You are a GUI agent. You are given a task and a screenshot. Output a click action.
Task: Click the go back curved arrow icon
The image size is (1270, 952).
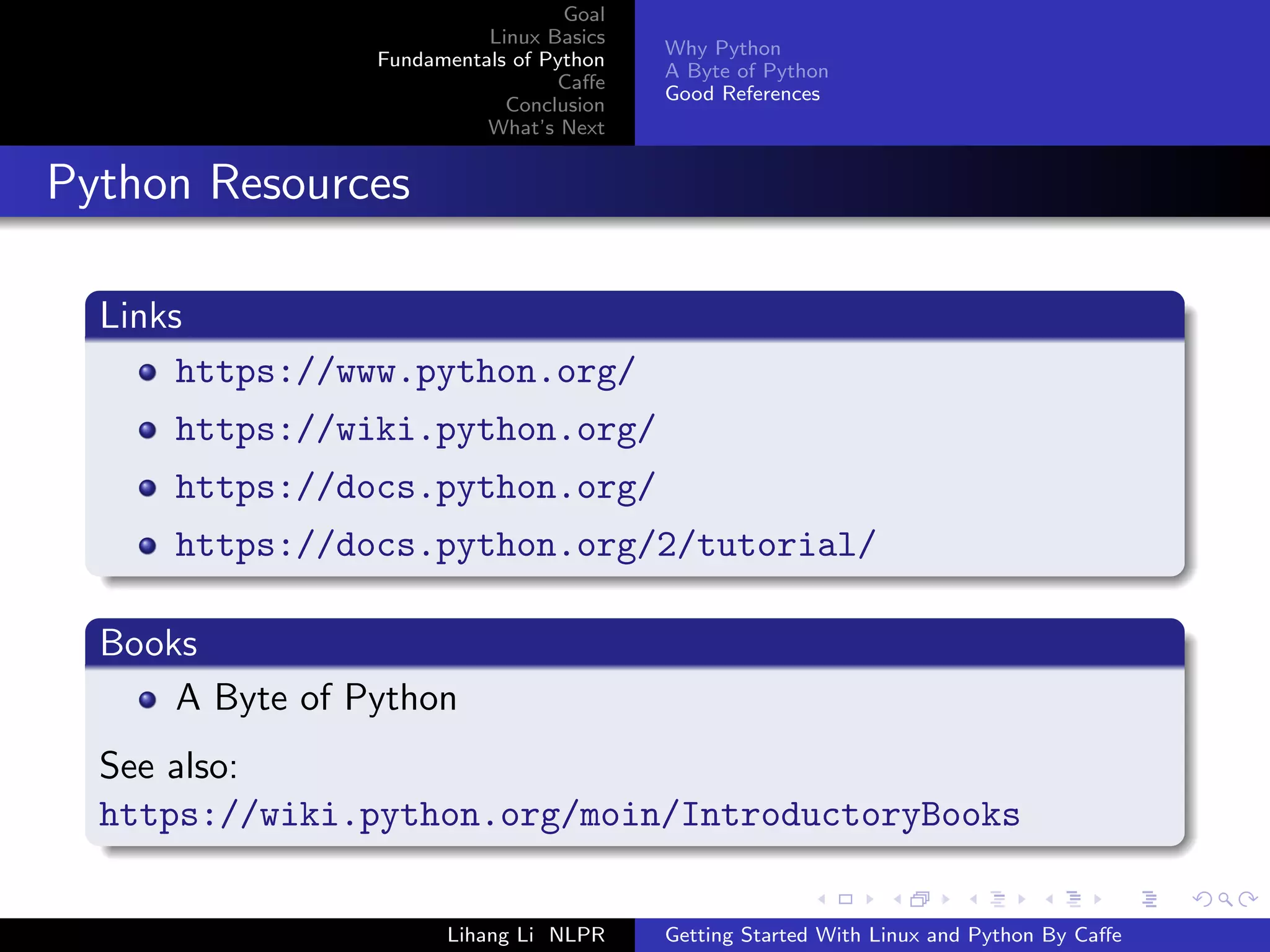click(1202, 899)
